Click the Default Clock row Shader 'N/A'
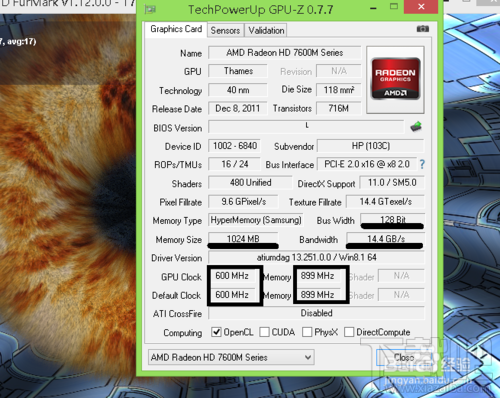Viewport: 500px width, 398px height. pos(401,295)
